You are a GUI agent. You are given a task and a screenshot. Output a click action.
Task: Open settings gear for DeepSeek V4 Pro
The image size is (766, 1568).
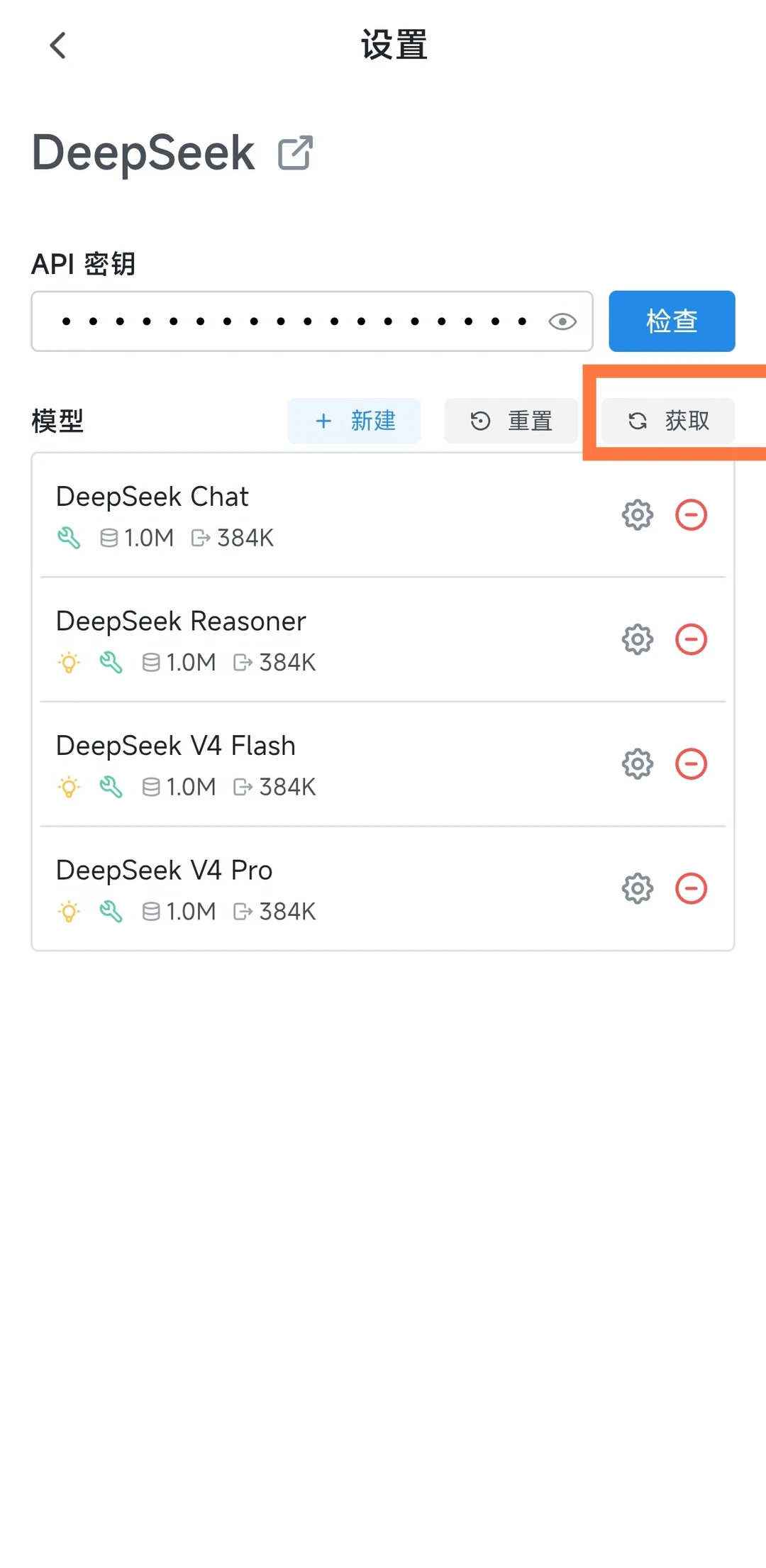pyautogui.click(x=638, y=888)
